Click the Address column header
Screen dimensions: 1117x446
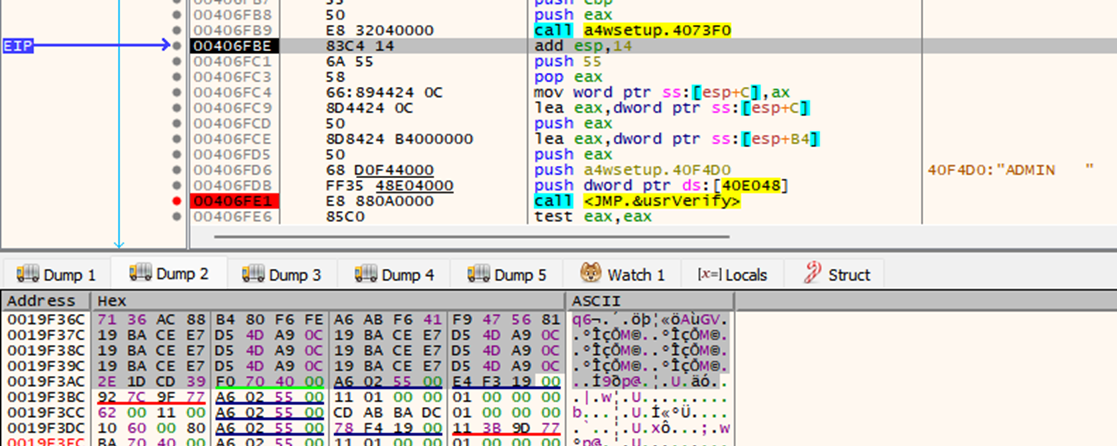click(x=42, y=301)
